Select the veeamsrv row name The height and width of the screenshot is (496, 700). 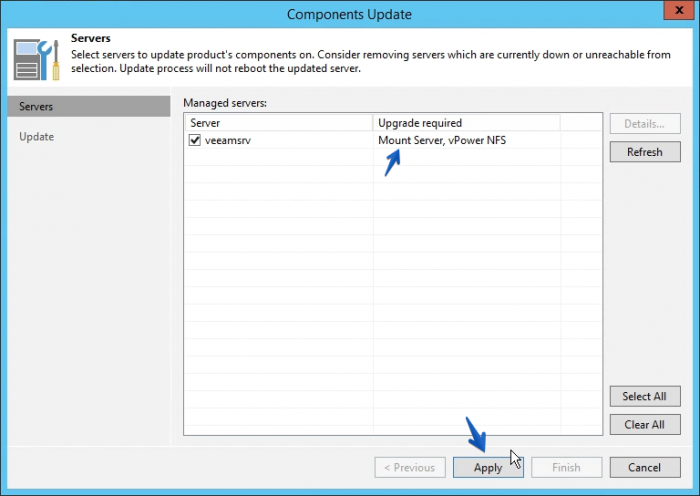[228, 140]
